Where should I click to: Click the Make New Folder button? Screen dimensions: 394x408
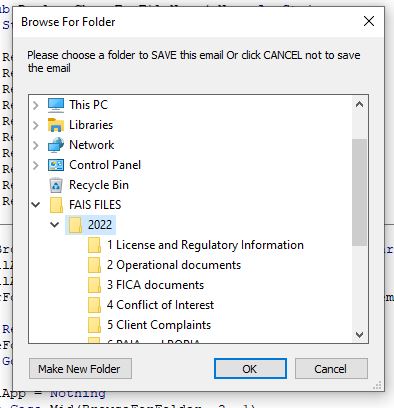coord(80,369)
